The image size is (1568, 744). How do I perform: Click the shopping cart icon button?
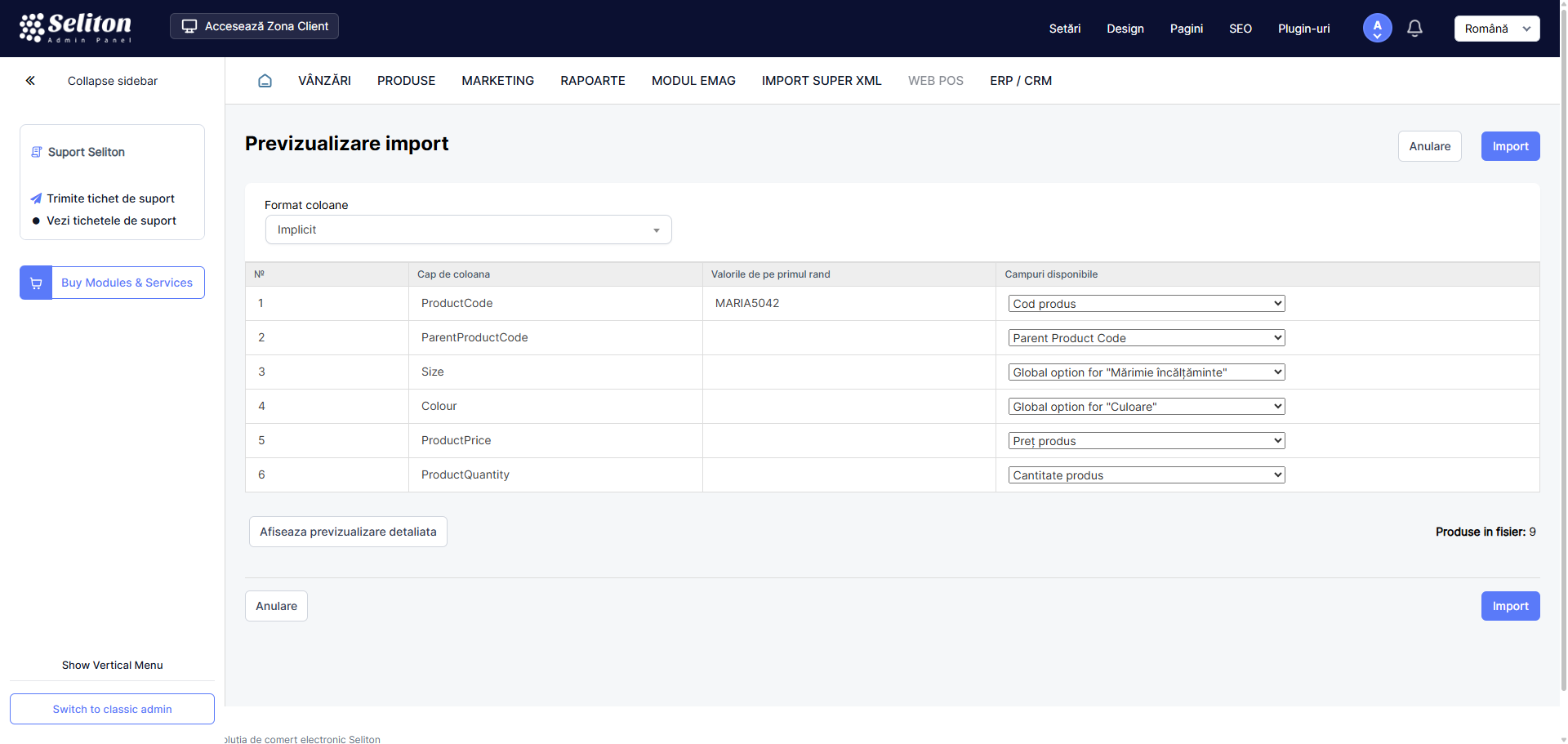(x=36, y=283)
